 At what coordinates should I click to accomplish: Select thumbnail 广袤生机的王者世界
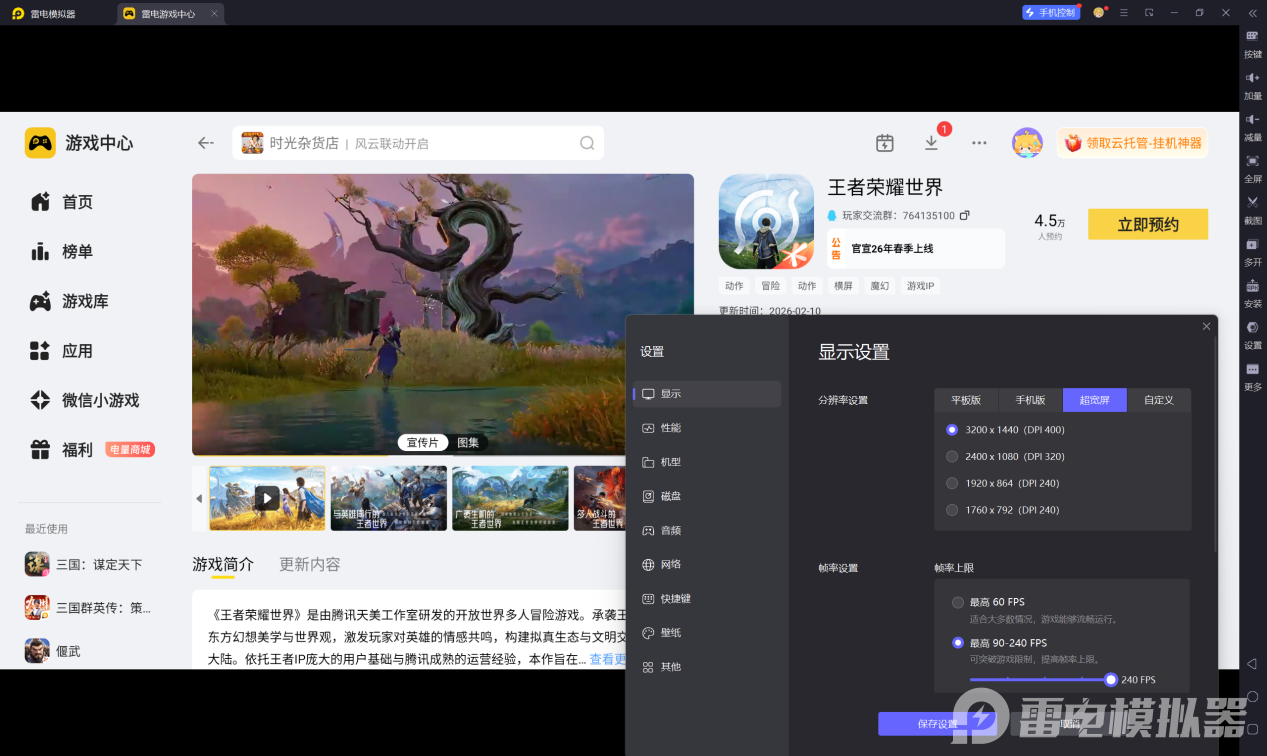pos(510,497)
